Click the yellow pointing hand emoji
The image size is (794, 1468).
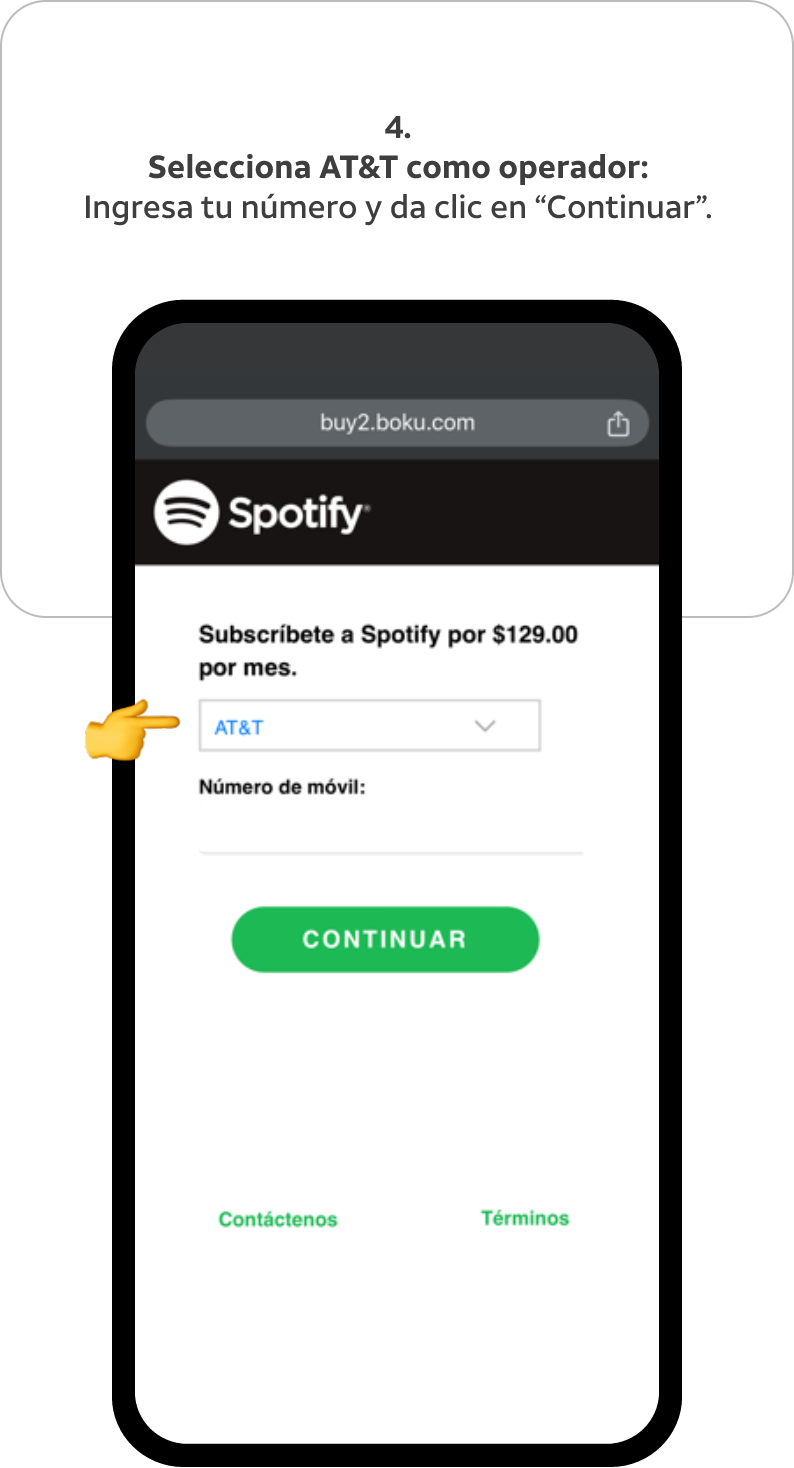coord(132,730)
